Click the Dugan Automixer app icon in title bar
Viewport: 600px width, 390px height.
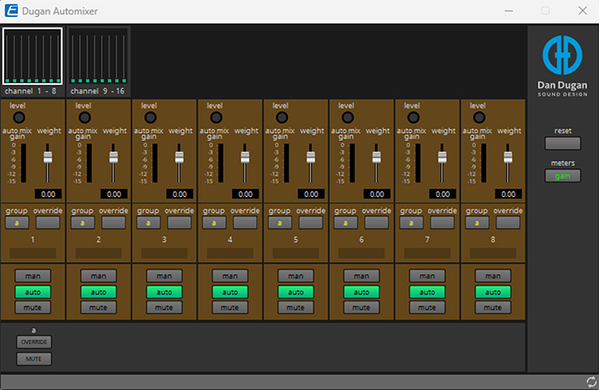(11, 11)
